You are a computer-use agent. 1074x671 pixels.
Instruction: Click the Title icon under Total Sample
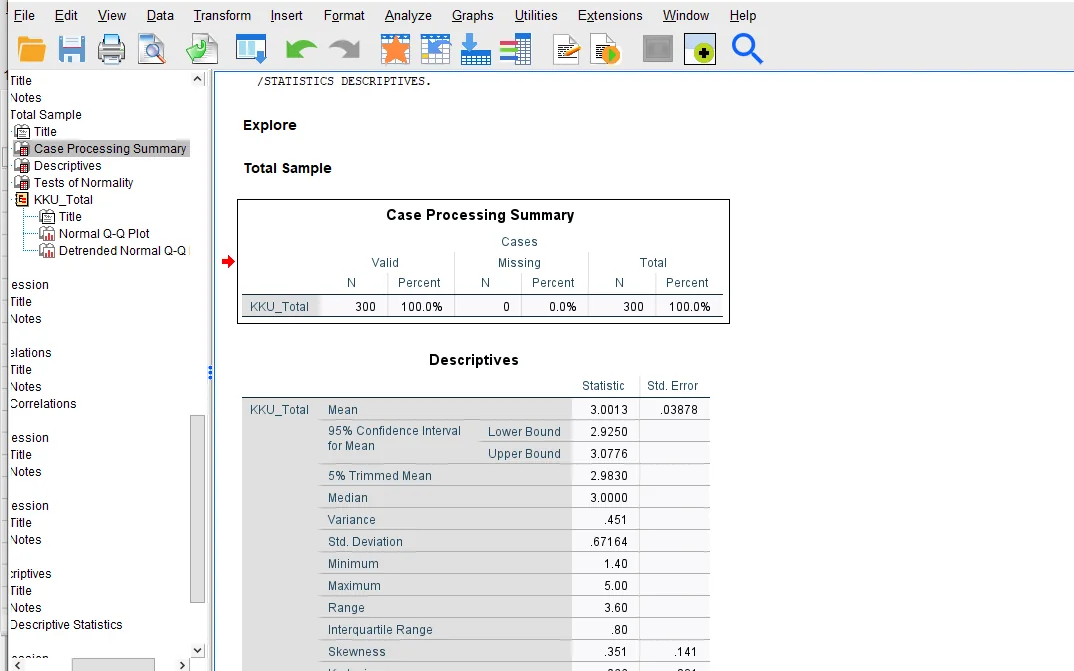pos(23,131)
